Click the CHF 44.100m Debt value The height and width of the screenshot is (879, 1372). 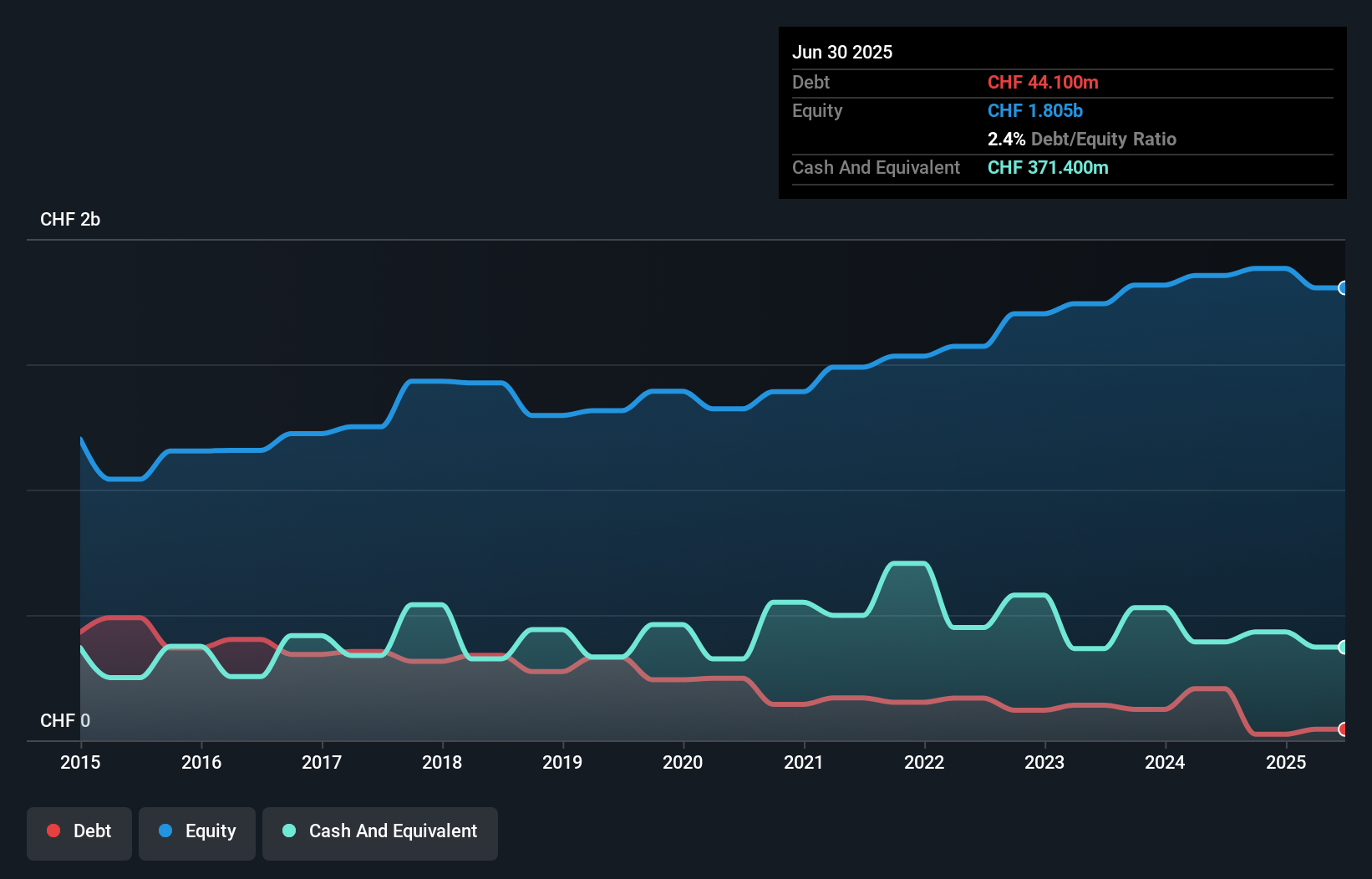pos(1043,82)
